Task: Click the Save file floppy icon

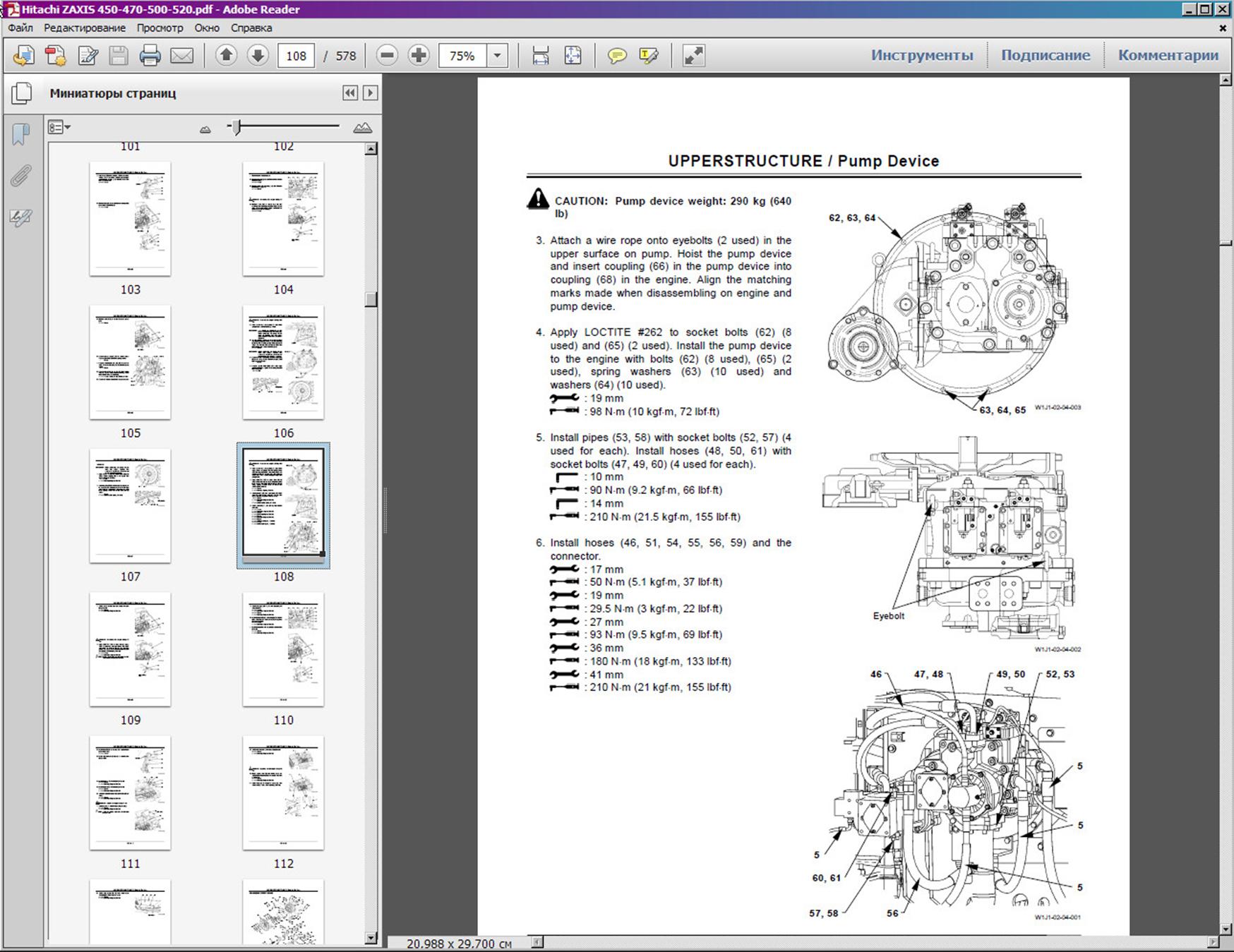Action: pos(119,56)
